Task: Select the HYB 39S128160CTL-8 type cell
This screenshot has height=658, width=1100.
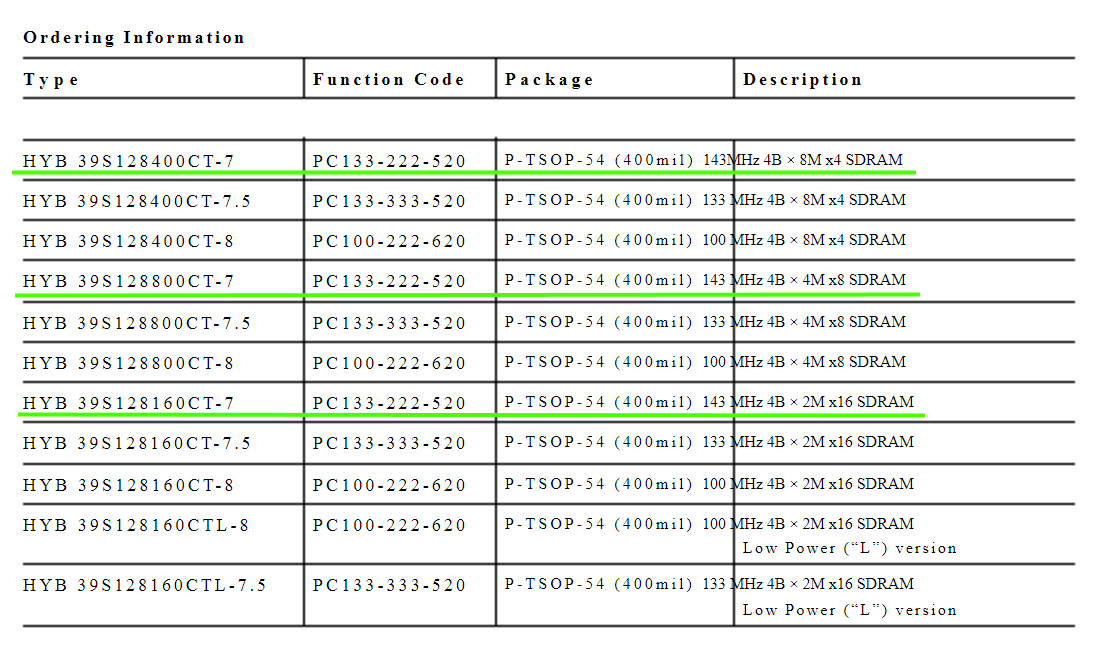Action: click(136, 525)
